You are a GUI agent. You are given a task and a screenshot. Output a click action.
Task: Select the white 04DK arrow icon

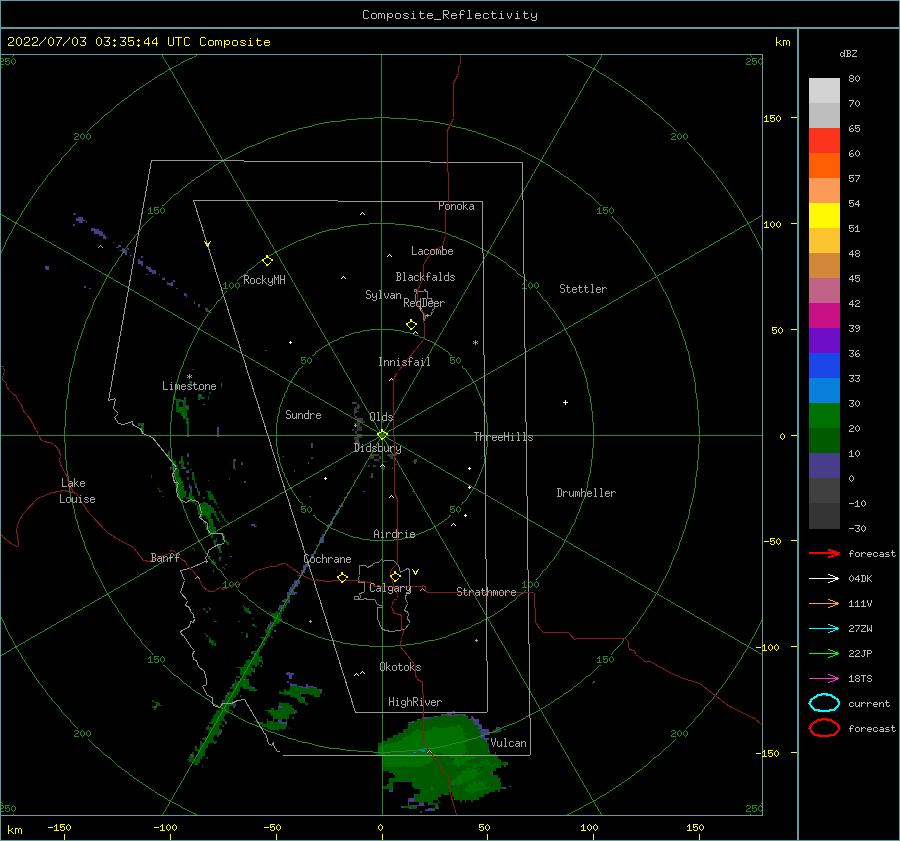click(824, 579)
